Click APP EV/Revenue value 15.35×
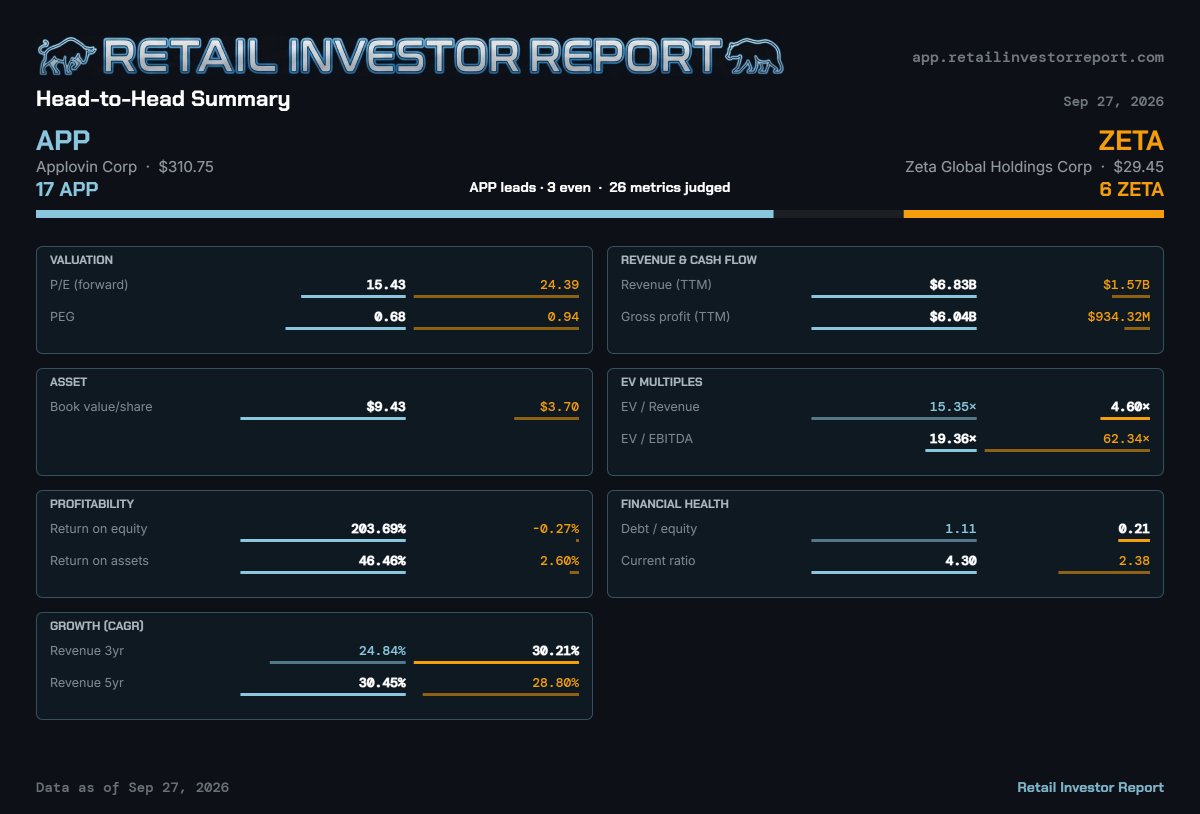The height and width of the screenshot is (814, 1200). [953, 407]
